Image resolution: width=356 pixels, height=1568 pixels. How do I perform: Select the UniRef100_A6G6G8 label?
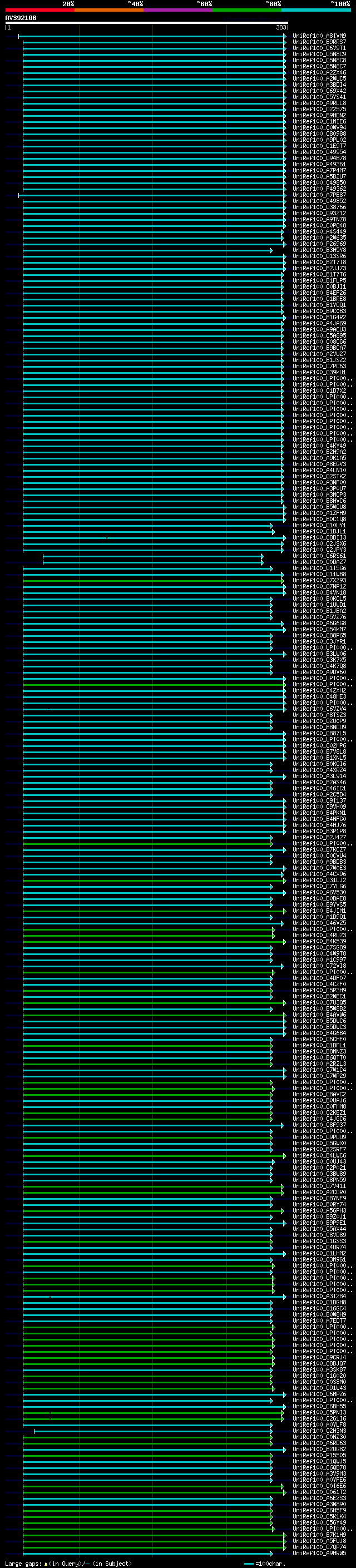pyautogui.click(x=319, y=624)
